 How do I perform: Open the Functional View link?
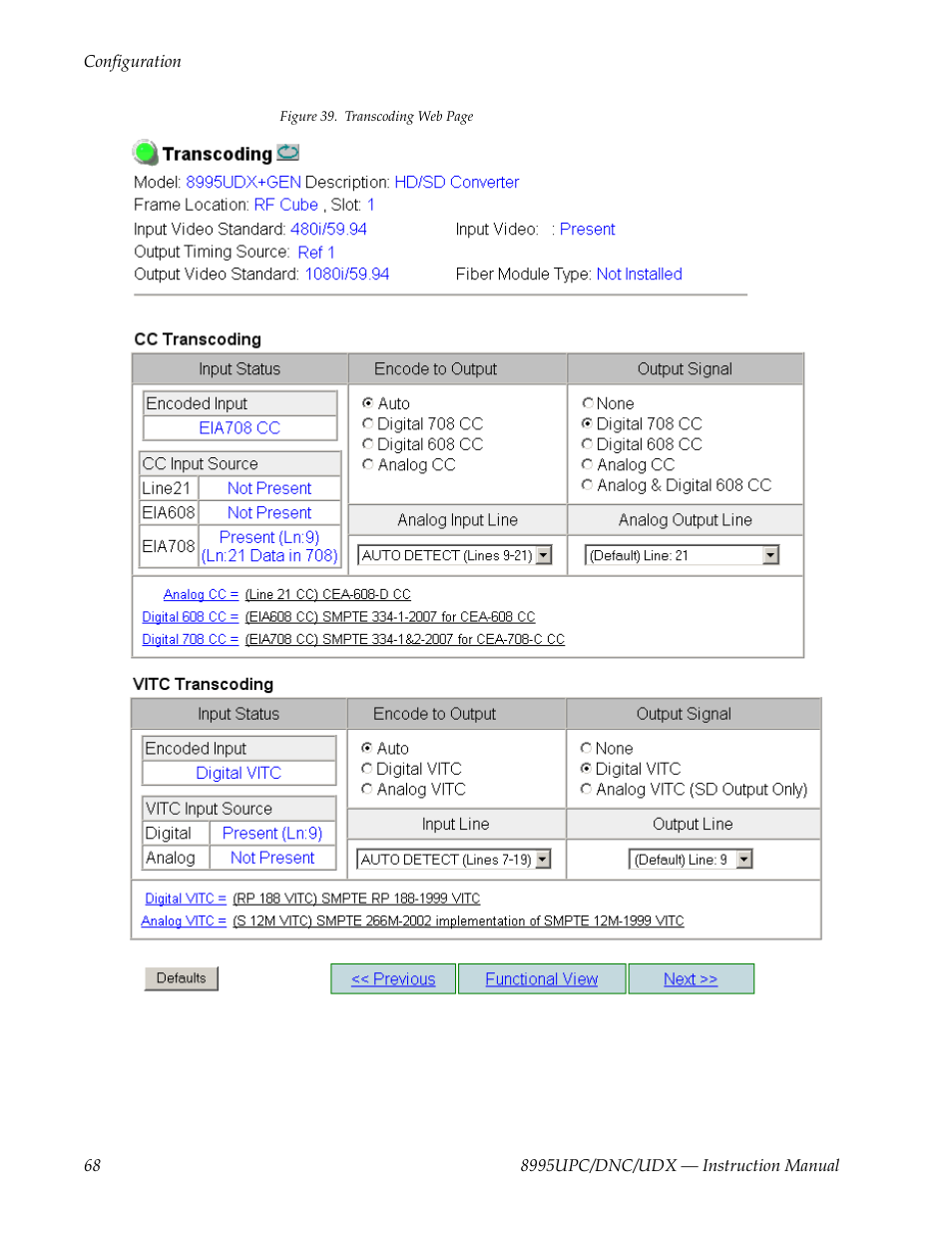coord(542,979)
